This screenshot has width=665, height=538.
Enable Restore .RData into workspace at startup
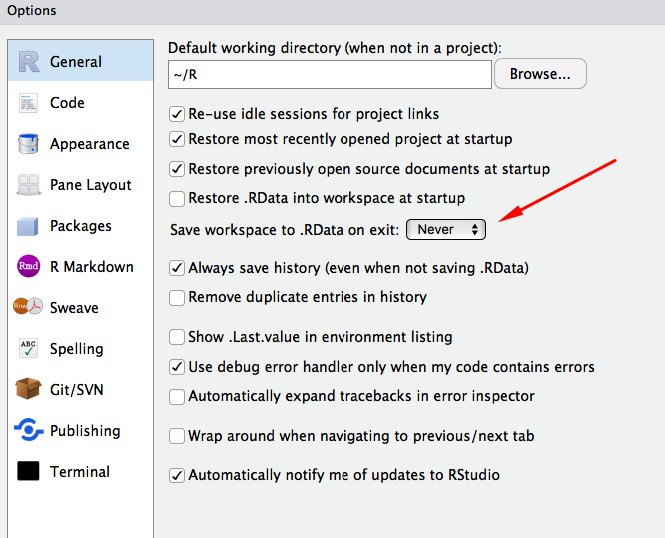[x=177, y=199]
